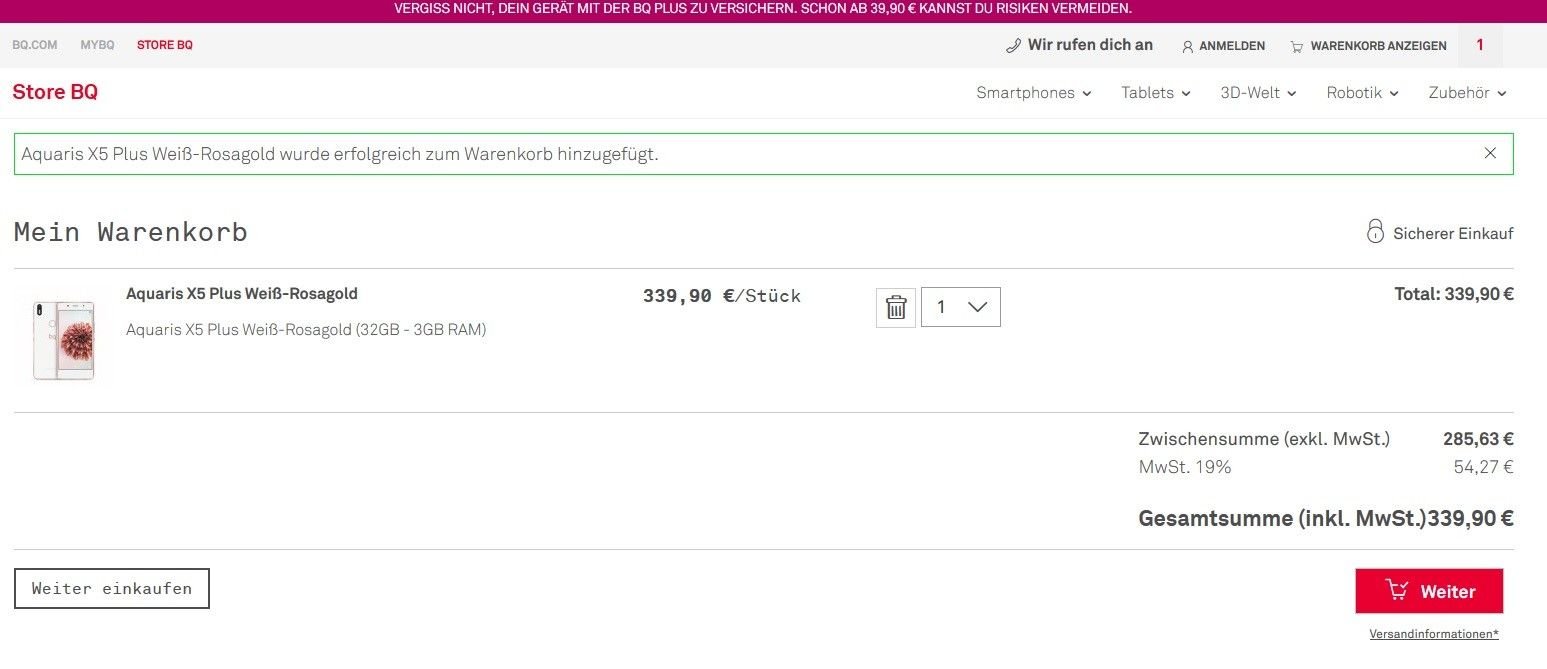This screenshot has height=669, width=1547.
Task: Click the 'MwSt. 19%' label
Action: point(1185,467)
